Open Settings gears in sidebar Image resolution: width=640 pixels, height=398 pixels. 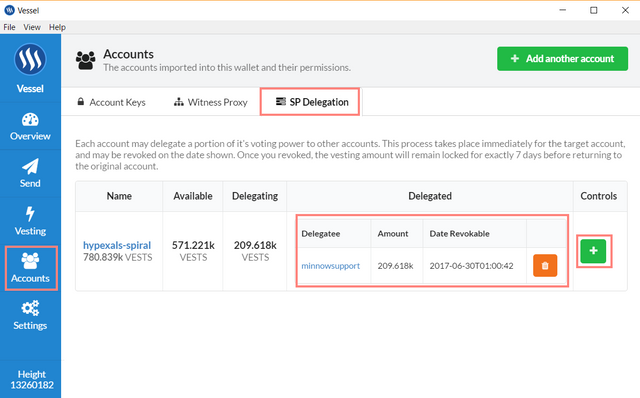[30, 316]
